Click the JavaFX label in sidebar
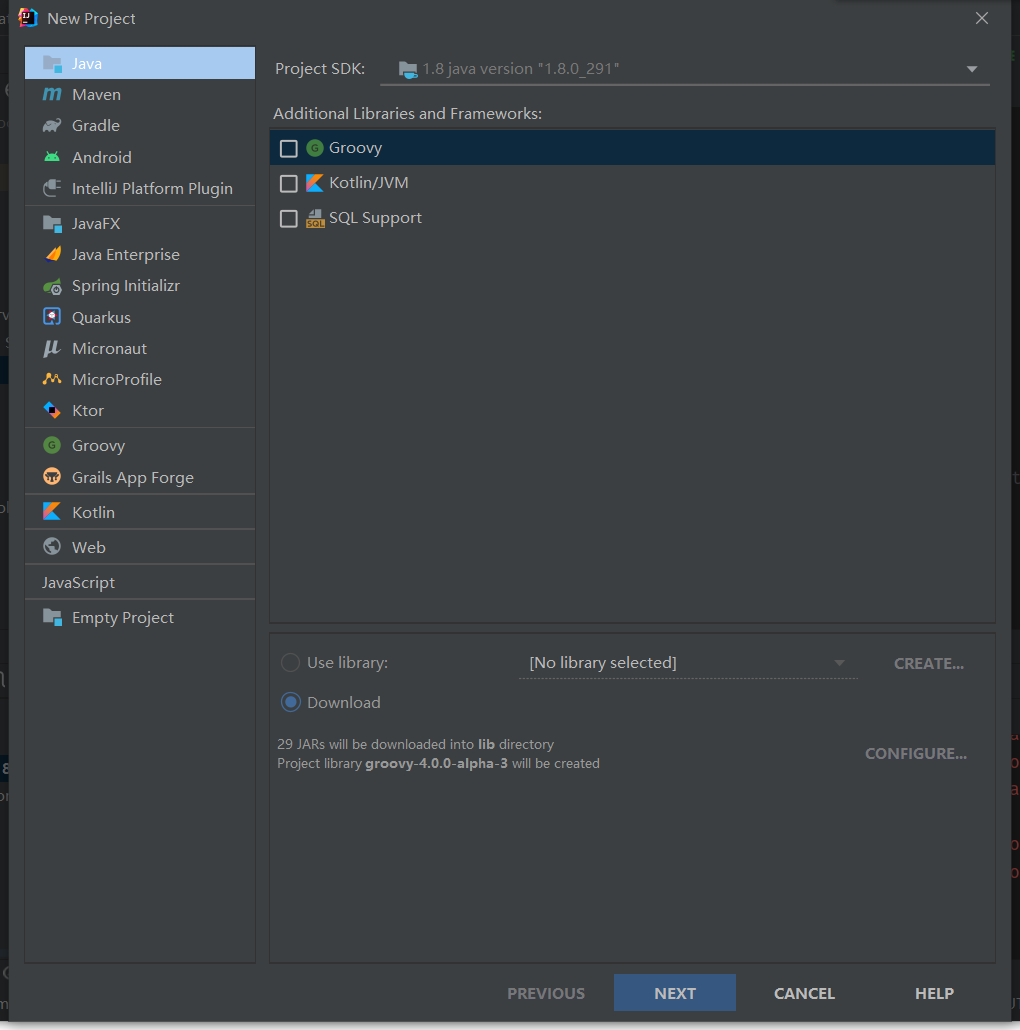Image resolution: width=1020 pixels, height=1030 pixels. click(96, 223)
